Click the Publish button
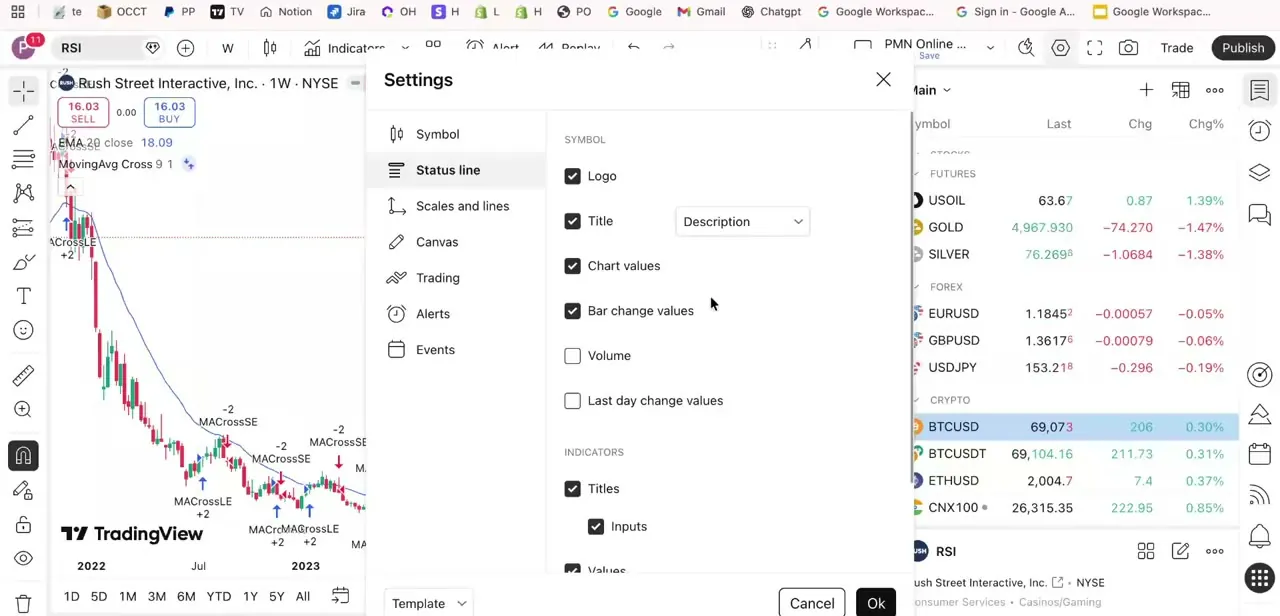The height and width of the screenshot is (616, 1280). [x=1243, y=48]
